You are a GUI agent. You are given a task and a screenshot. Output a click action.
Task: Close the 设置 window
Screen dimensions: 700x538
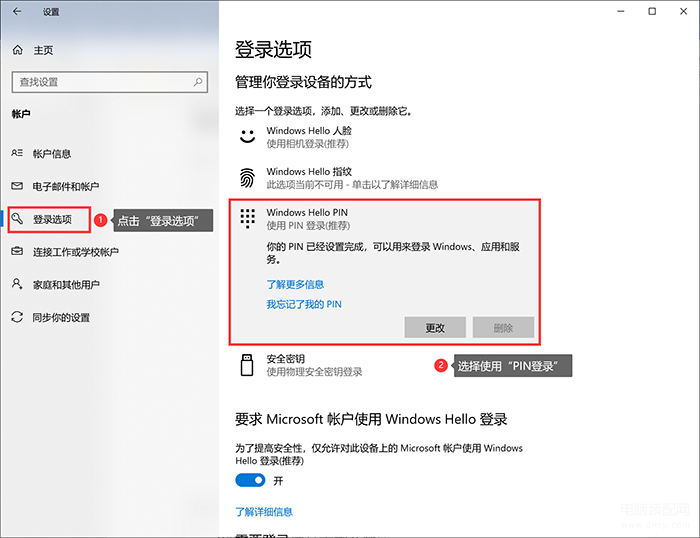point(683,11)
